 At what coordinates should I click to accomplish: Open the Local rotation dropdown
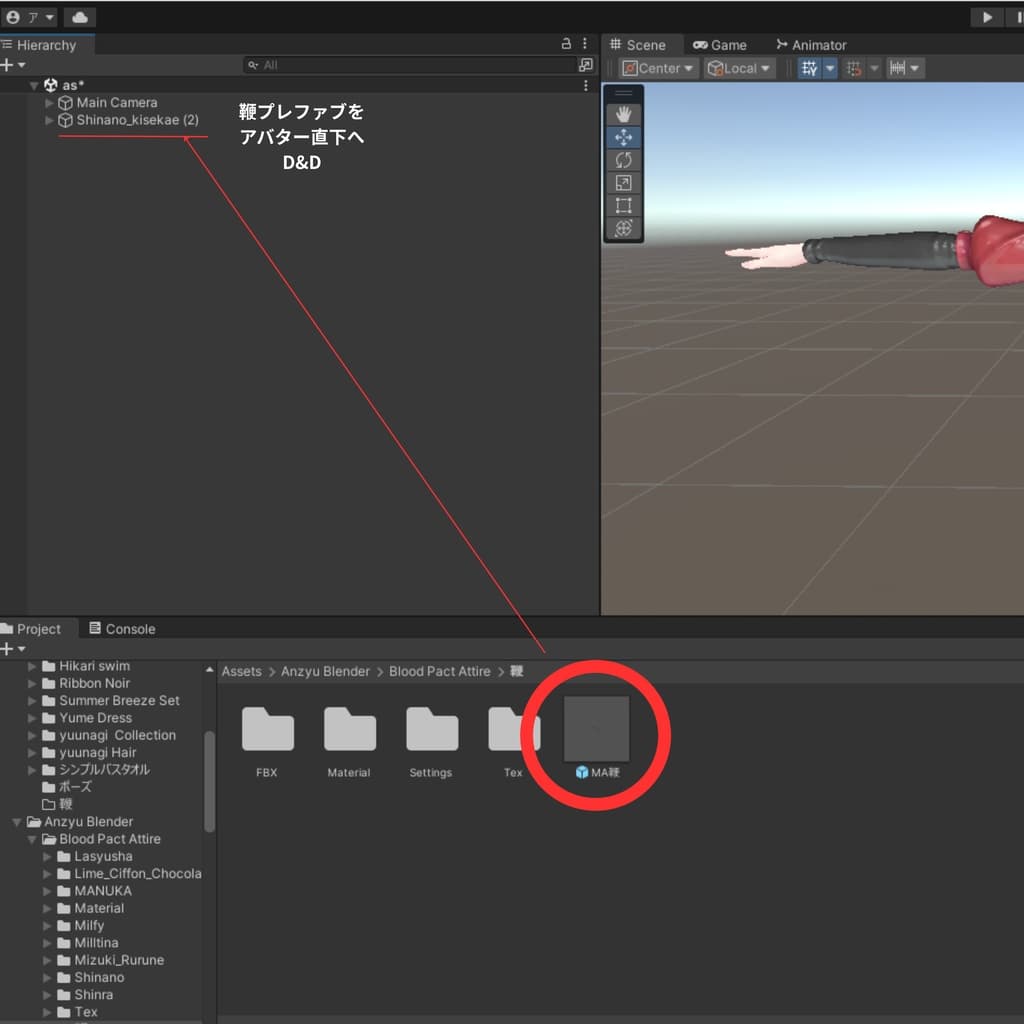[x=739, y=68]
